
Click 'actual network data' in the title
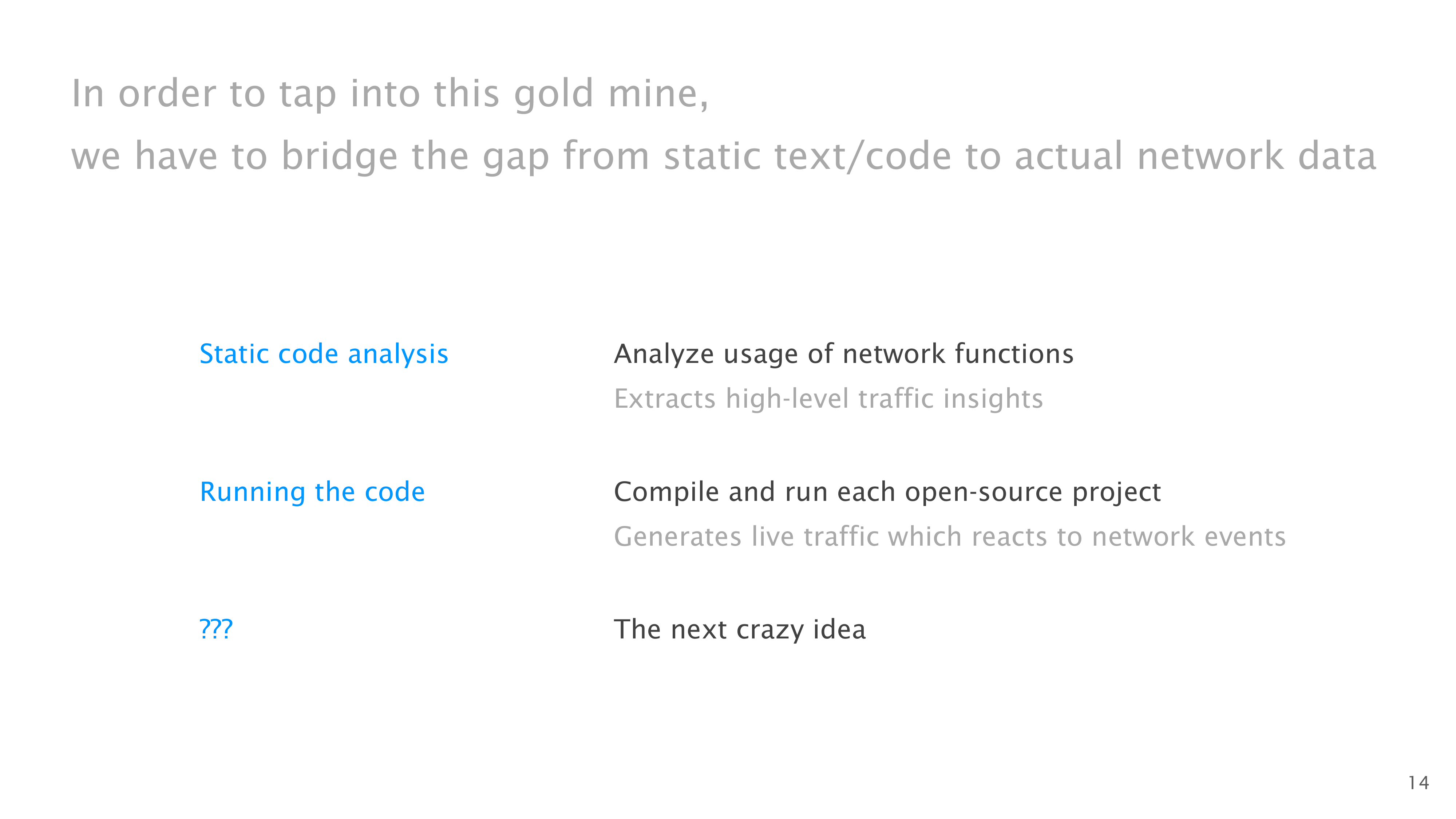click(x=1195, y=156)
